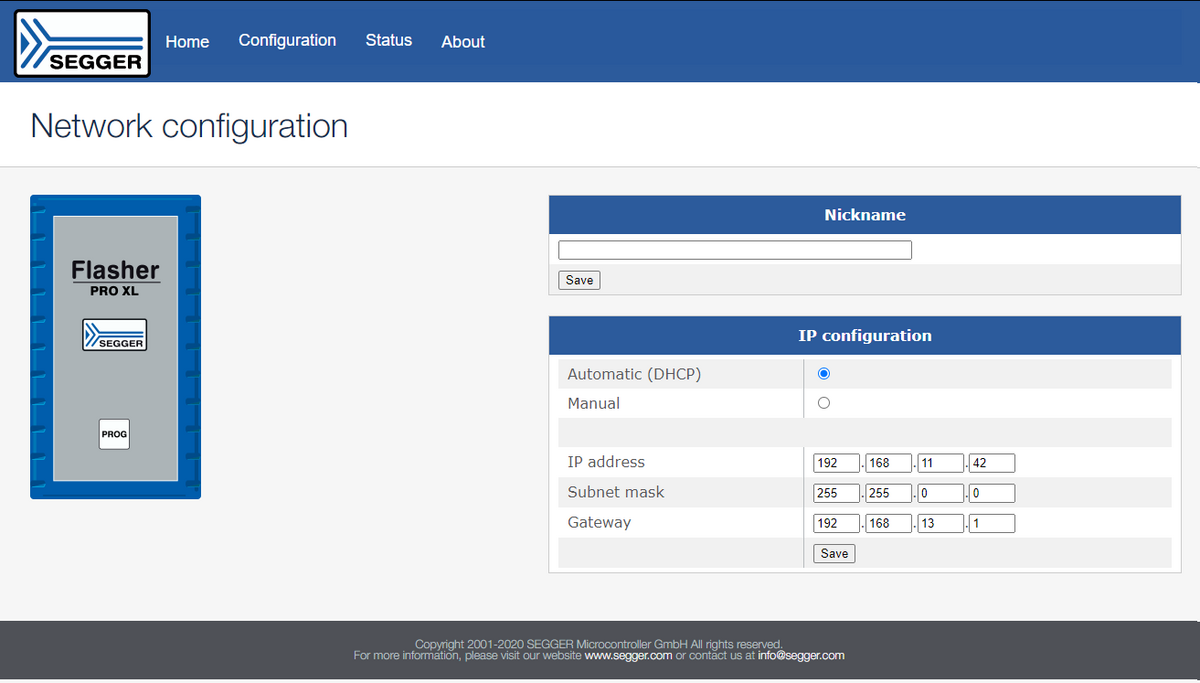The image size is (1200, 683).
Task: Click the third octet of Gateway field
Action: pyautogui.click(x=940, y=523)
